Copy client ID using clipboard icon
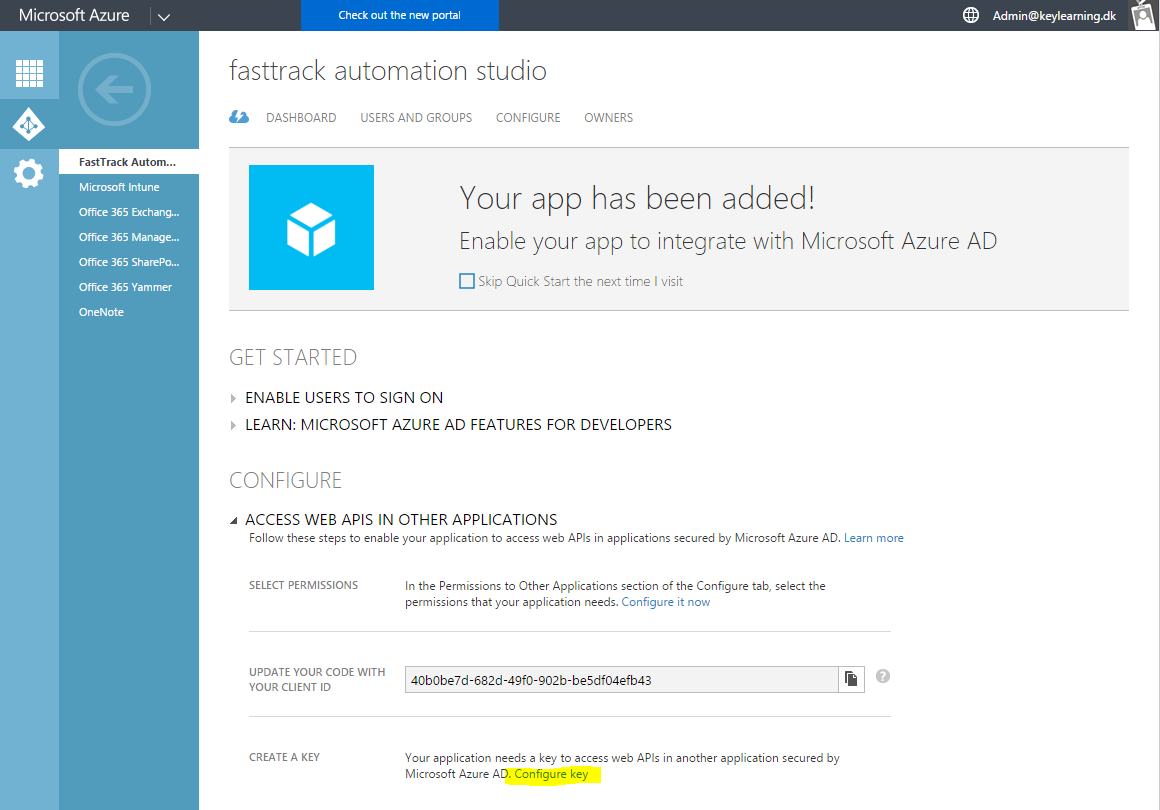This screenshot has width=1160, height=810. pos(851,679)
